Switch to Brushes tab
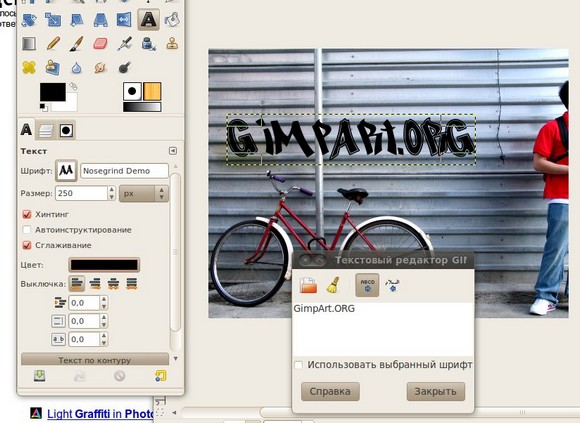 67,131
